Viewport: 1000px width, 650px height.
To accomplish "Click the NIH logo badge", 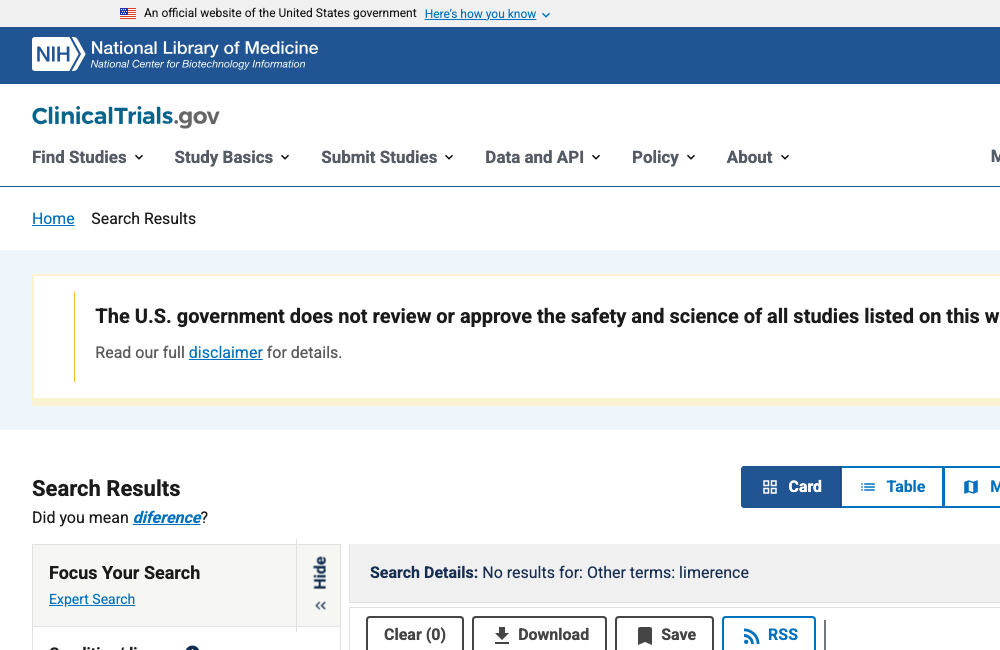I will 58,54.
